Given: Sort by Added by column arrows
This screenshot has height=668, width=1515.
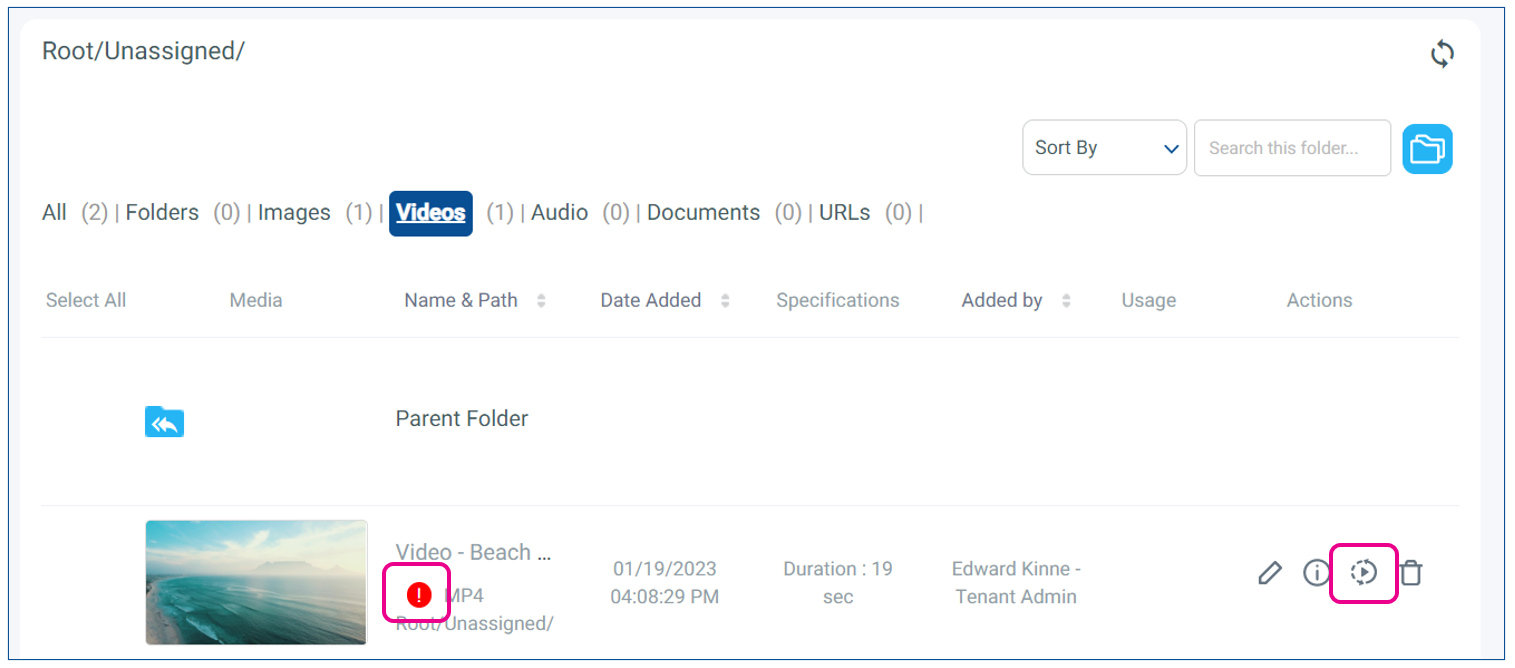Looking at the screenshot, I should tap(1066, 300).
